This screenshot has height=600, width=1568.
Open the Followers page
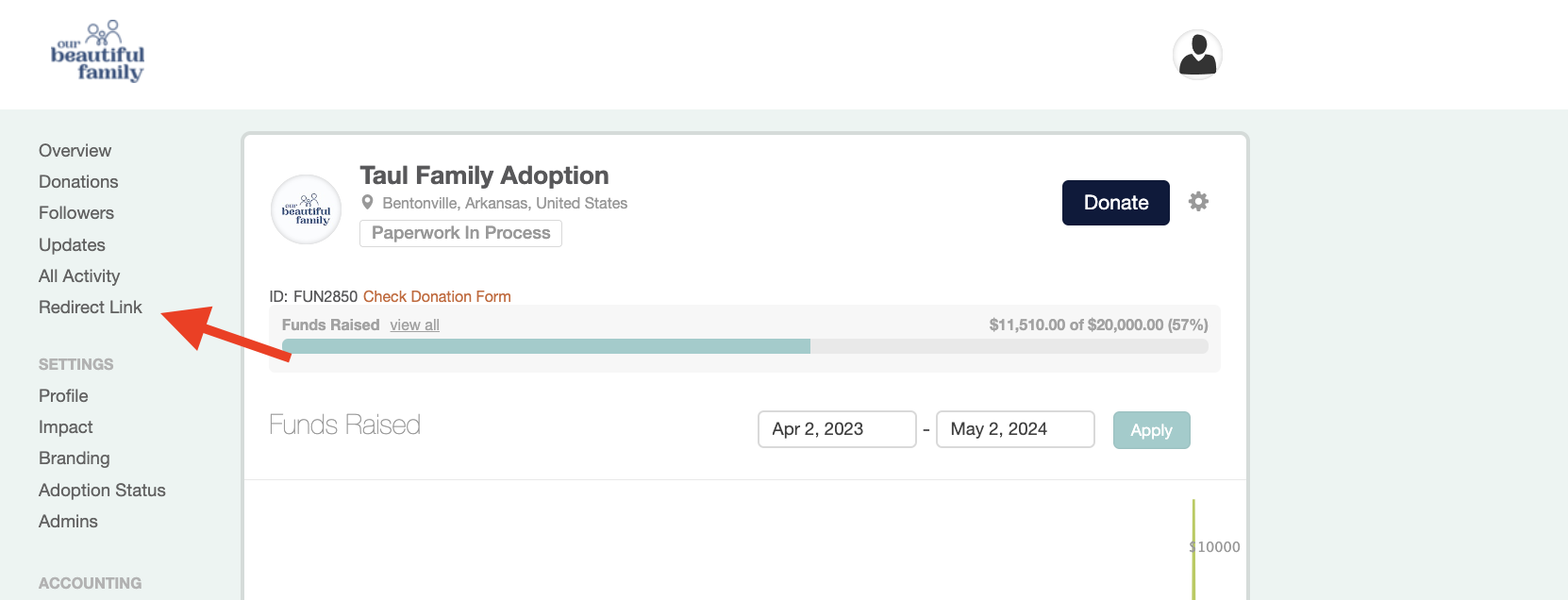click(x=76, y=213)
